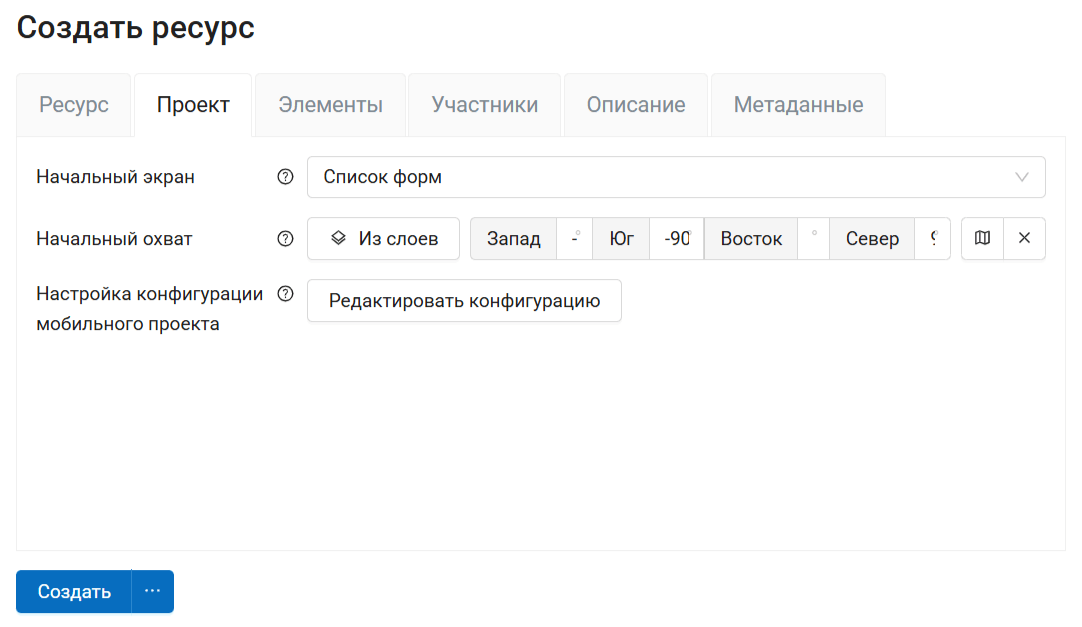Screen dimensions: 1082x627
Task: Show help for Настройка конфигурации мобильного проекта
Action: tap(285, 294)
